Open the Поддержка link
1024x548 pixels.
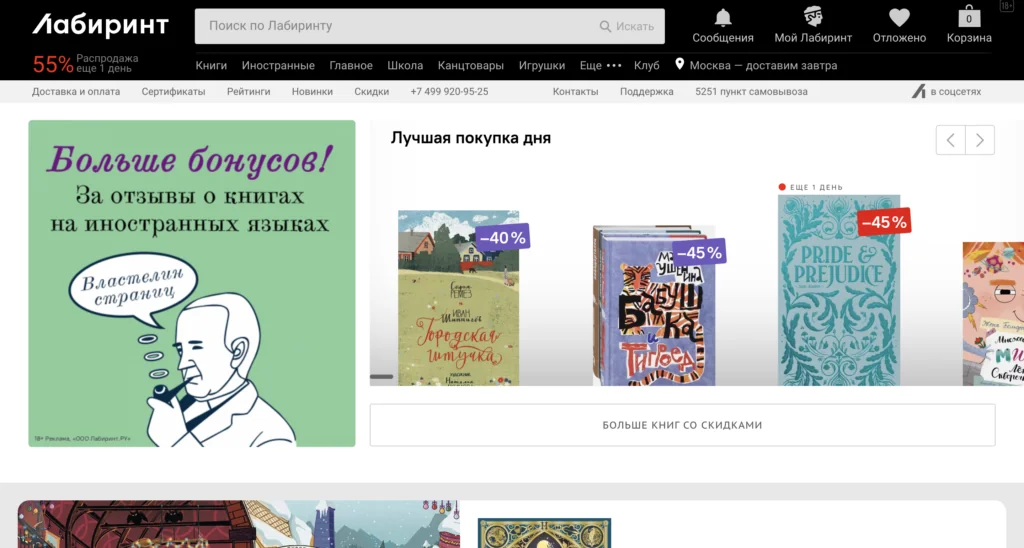(647, 91)
